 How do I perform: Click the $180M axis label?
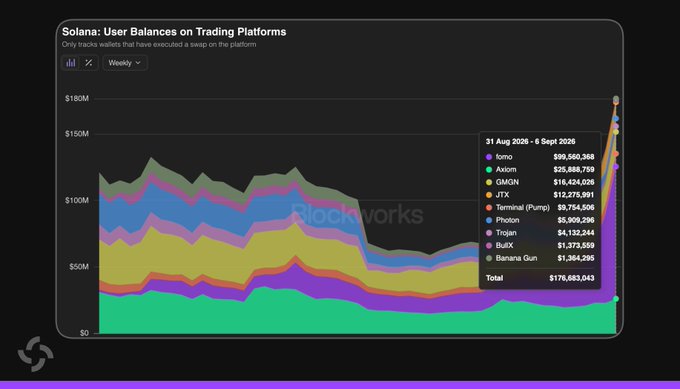coord(77,98)
